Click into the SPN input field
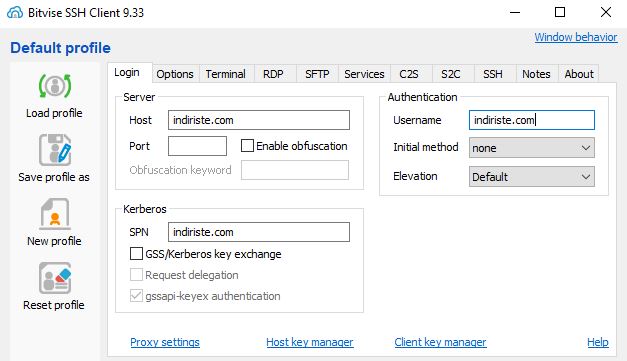 (x=259, y=232)
